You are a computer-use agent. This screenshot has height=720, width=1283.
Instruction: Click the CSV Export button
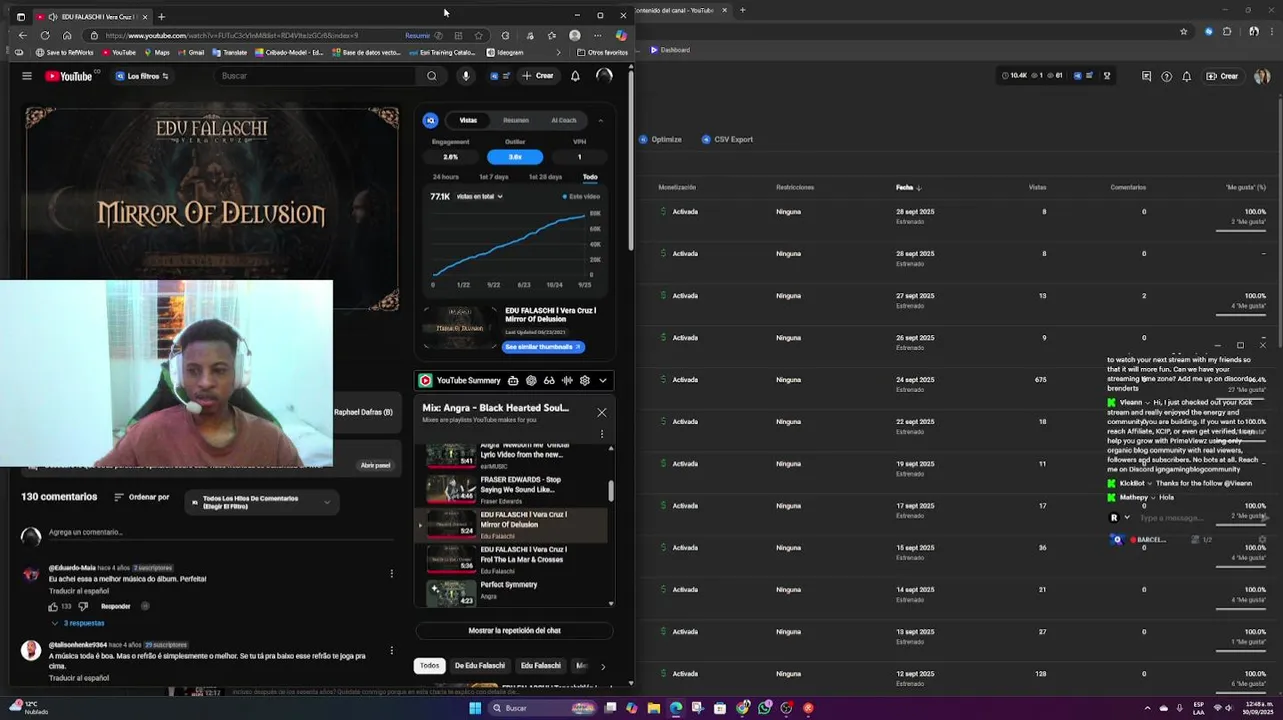[x=727, y=140]
